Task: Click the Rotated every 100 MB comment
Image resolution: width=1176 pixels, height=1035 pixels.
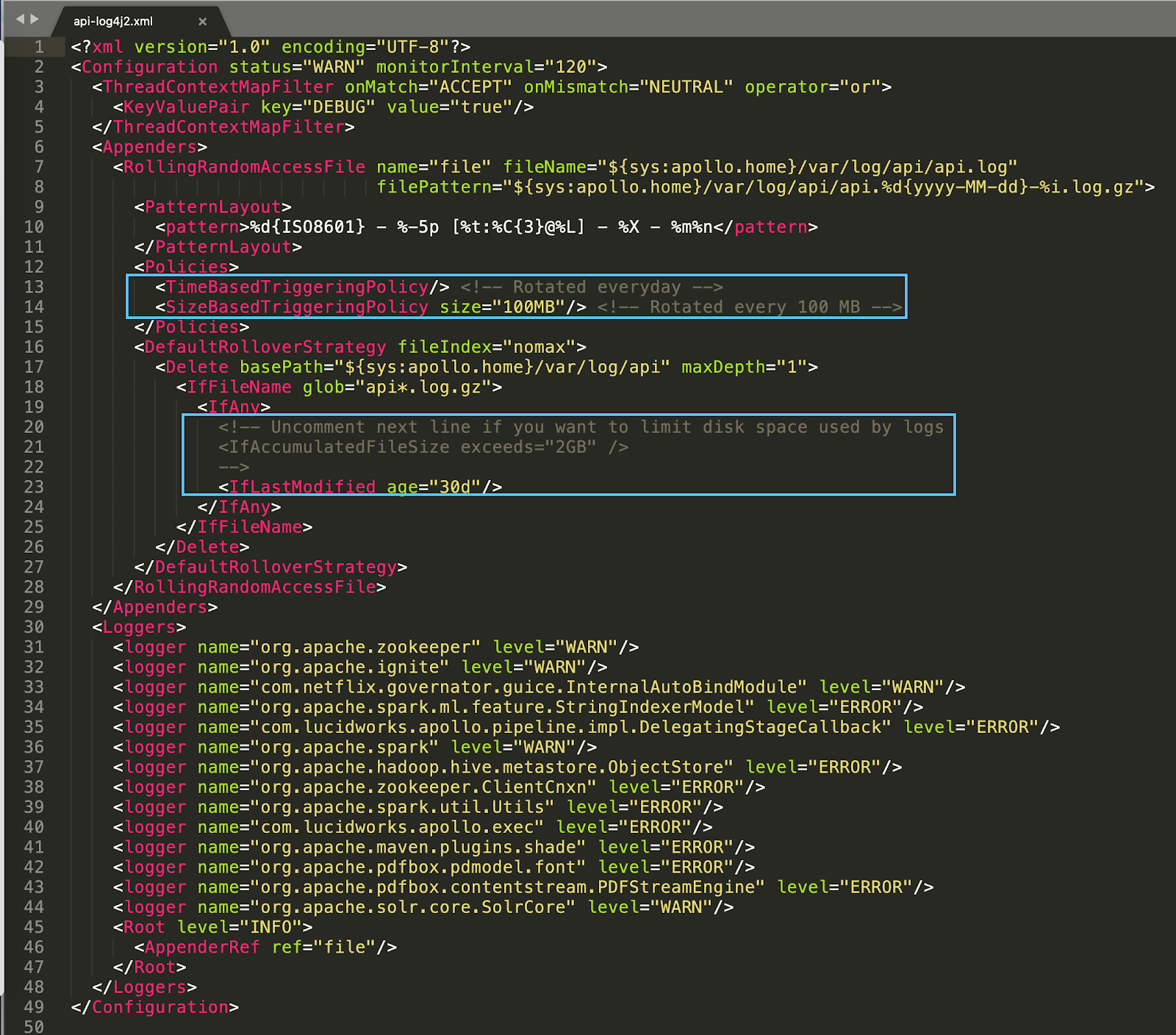Action: coord(750,307)
